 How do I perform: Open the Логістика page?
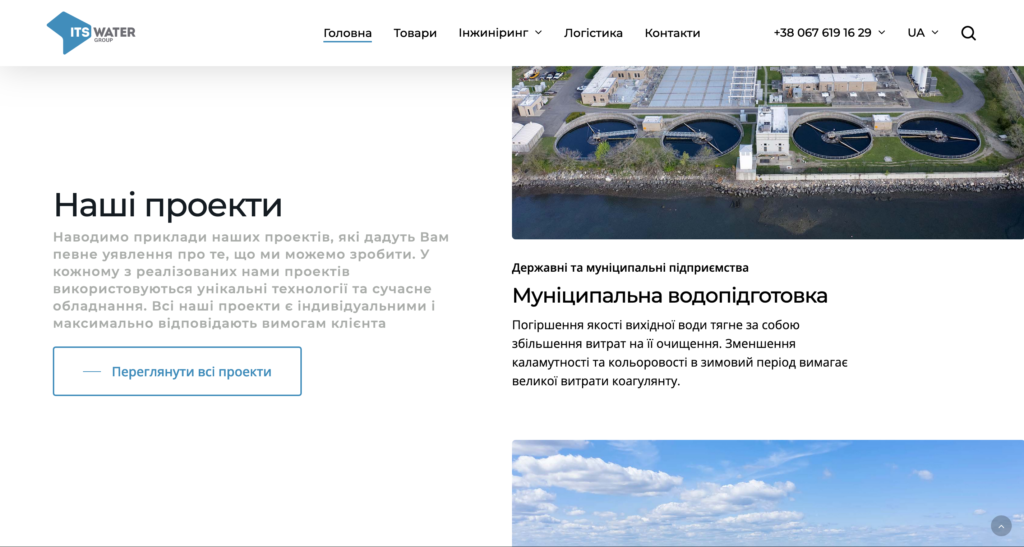(593, 33)
